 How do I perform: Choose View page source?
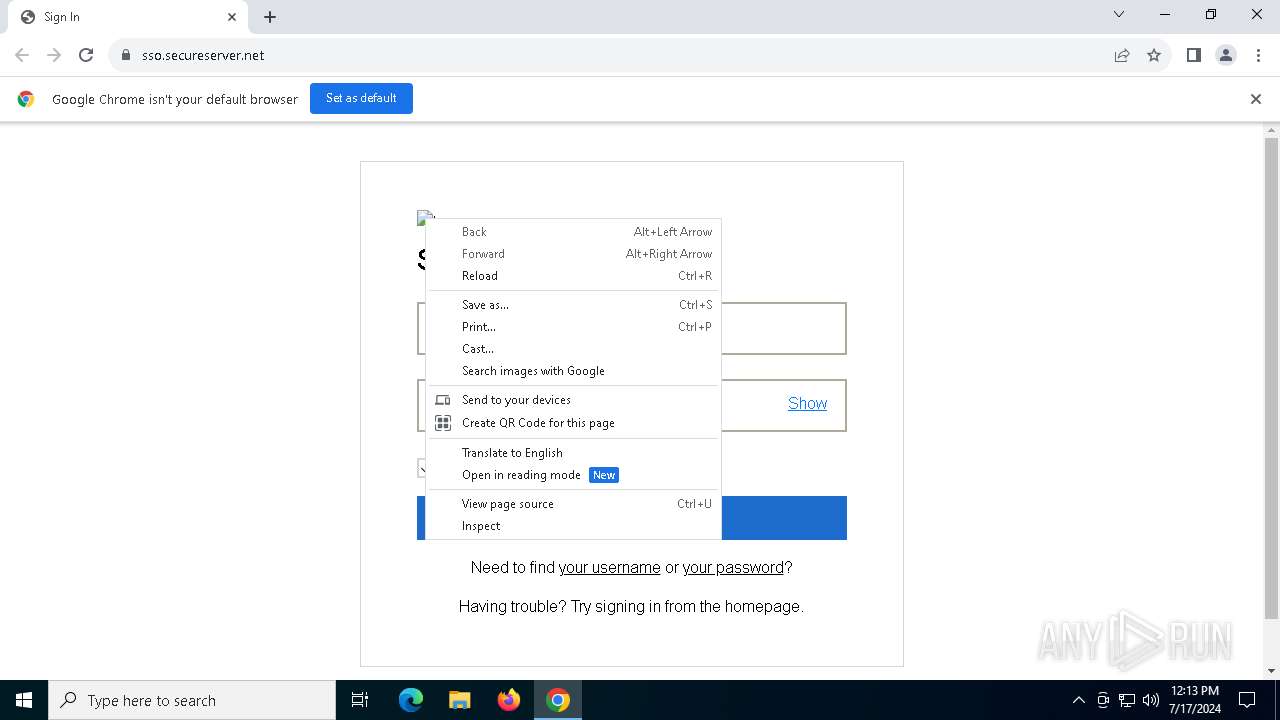[573, 504]
